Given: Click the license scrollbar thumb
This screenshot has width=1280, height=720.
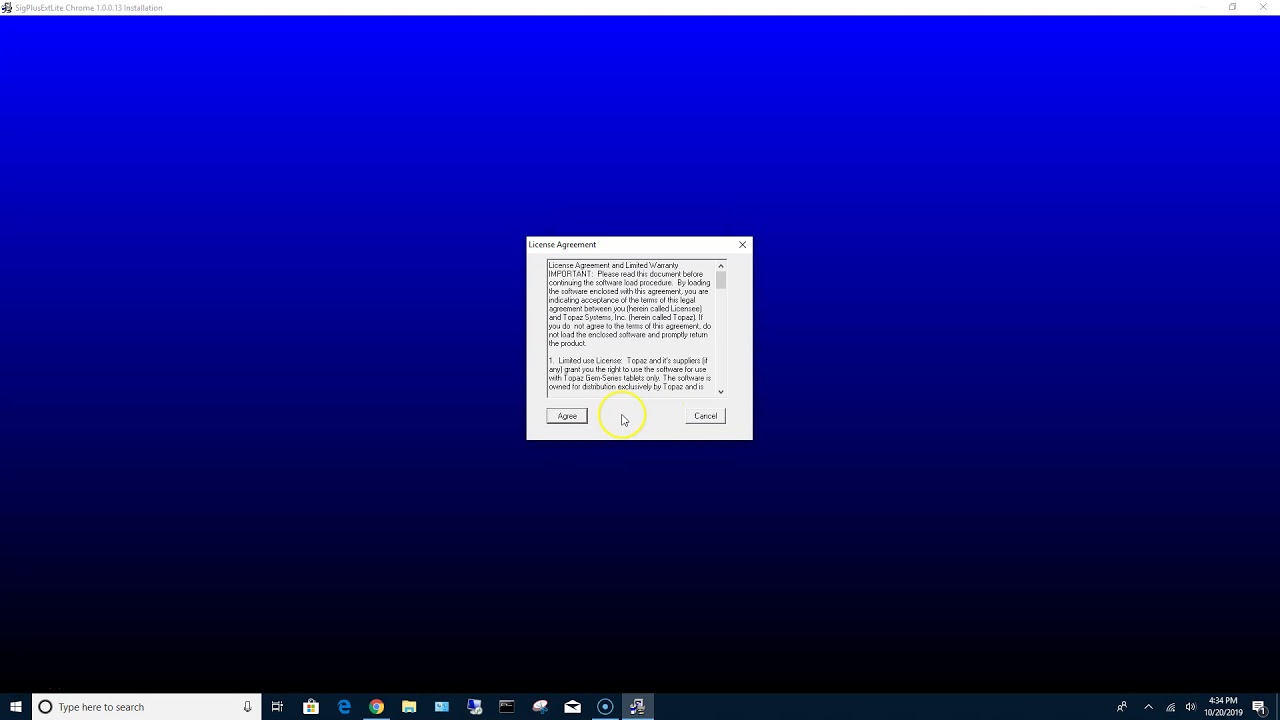Looking at the screenshot, I should [720, 280].
